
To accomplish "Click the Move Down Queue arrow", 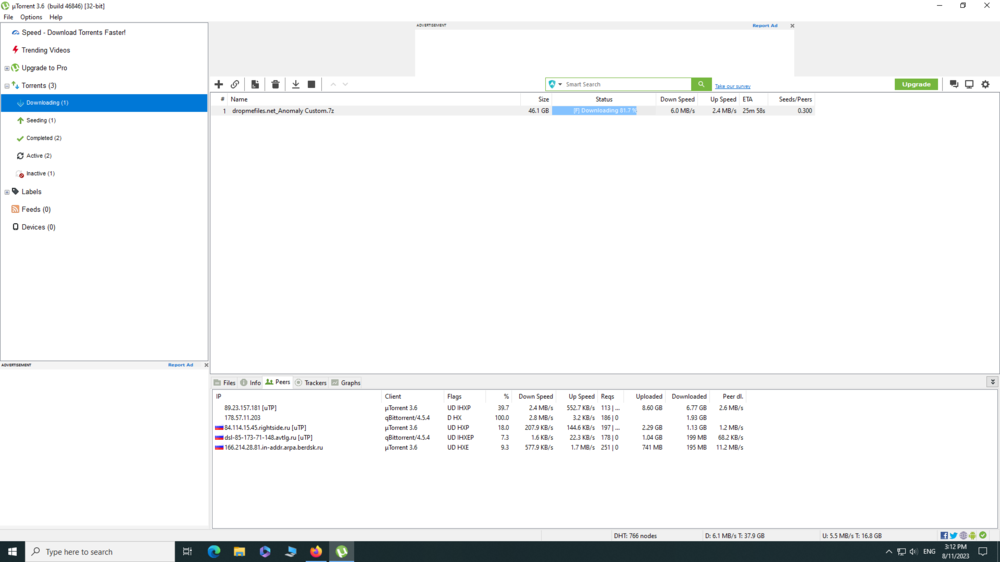I will [345, 84].
